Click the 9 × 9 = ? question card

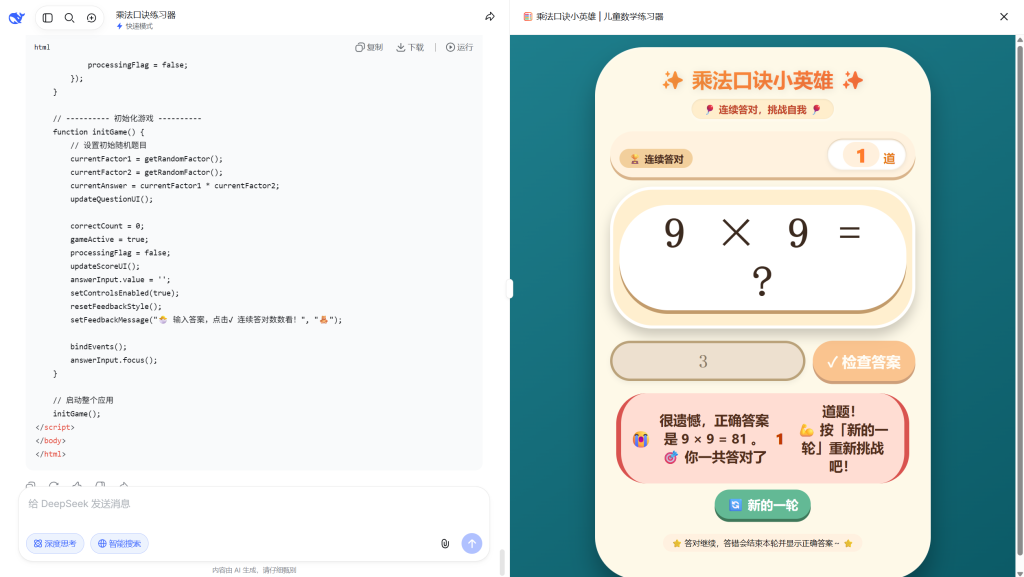click(x=762, y=258)
